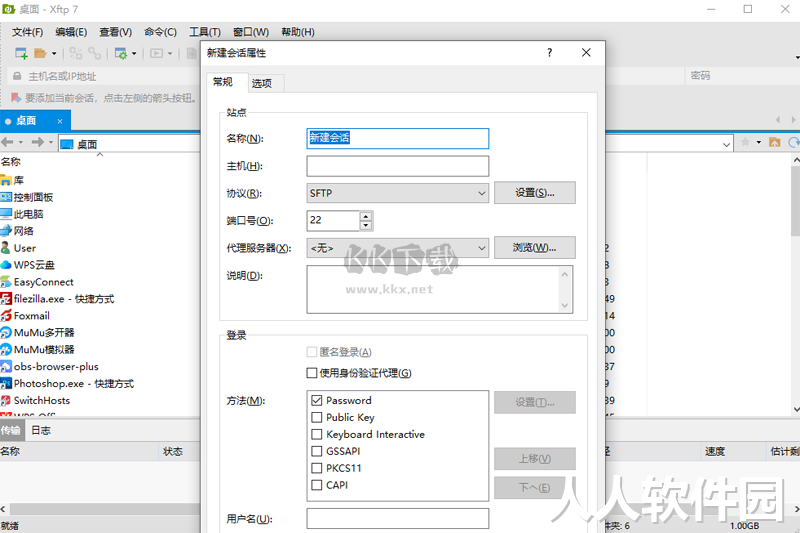This screenshot has height=533, width=800.
Task: Check the Keyboard Interactive method
Action: tap(317, 434)
